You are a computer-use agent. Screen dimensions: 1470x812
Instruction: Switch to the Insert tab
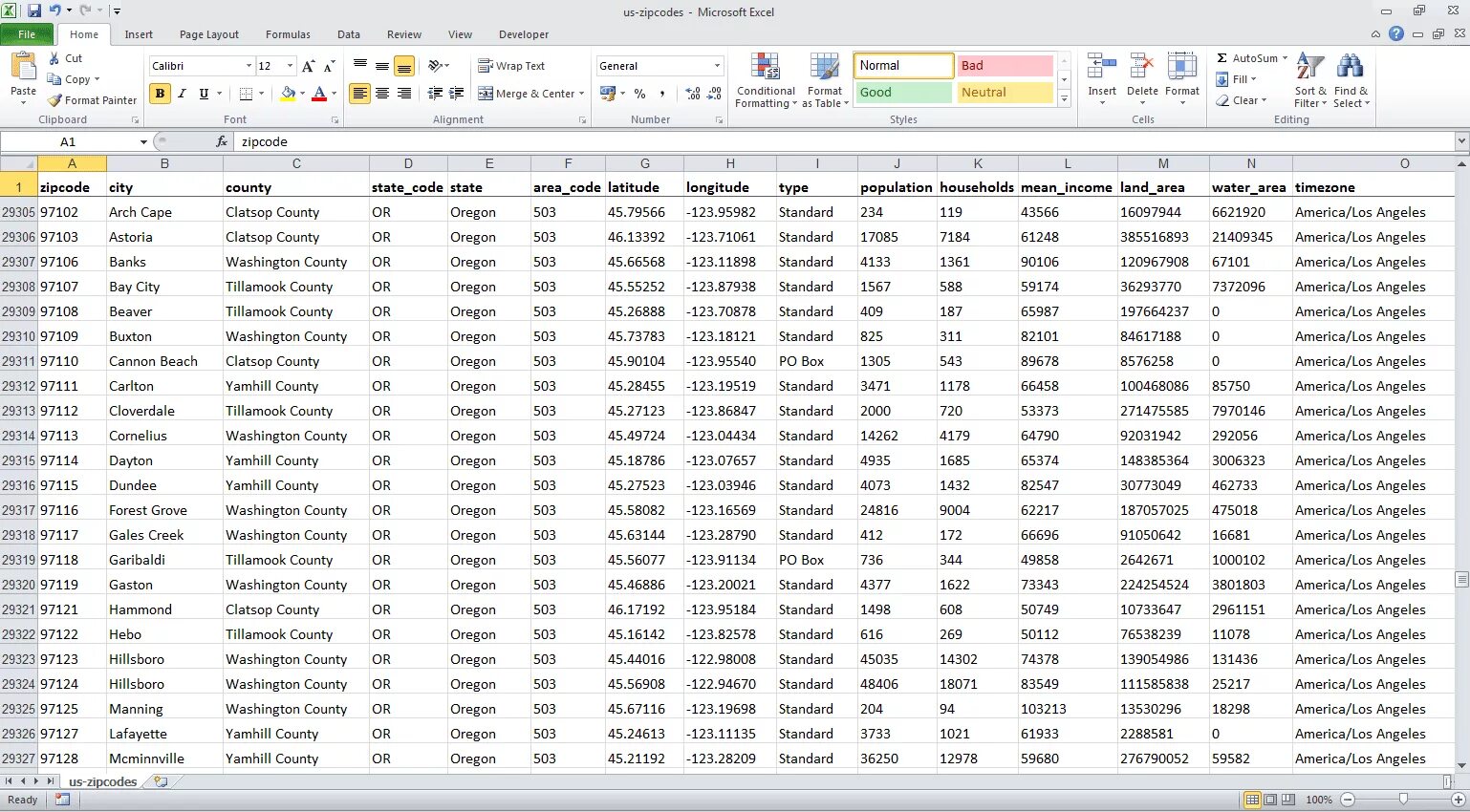(x=139, y=34)
